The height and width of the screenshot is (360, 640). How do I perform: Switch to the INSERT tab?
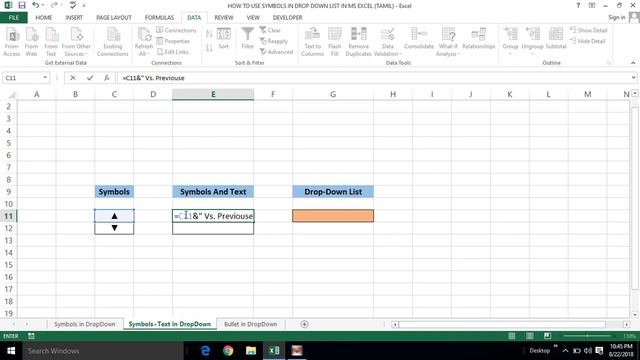74,18
